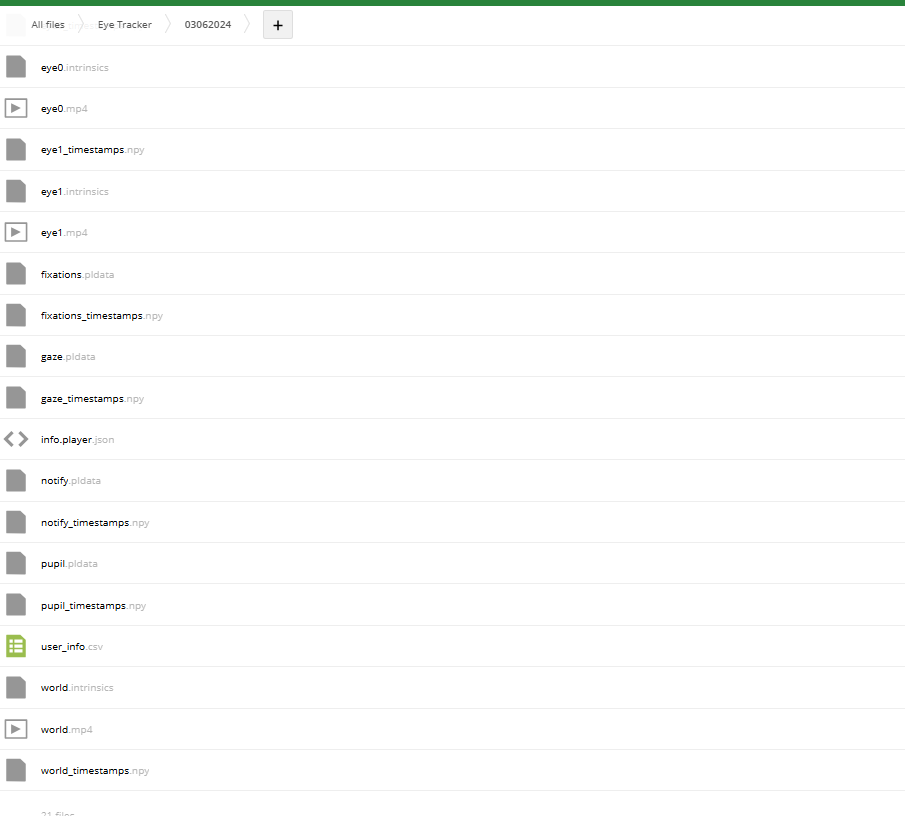
Task: Open the eye0.intrinsics file icon
Action: tap(16, 67)
